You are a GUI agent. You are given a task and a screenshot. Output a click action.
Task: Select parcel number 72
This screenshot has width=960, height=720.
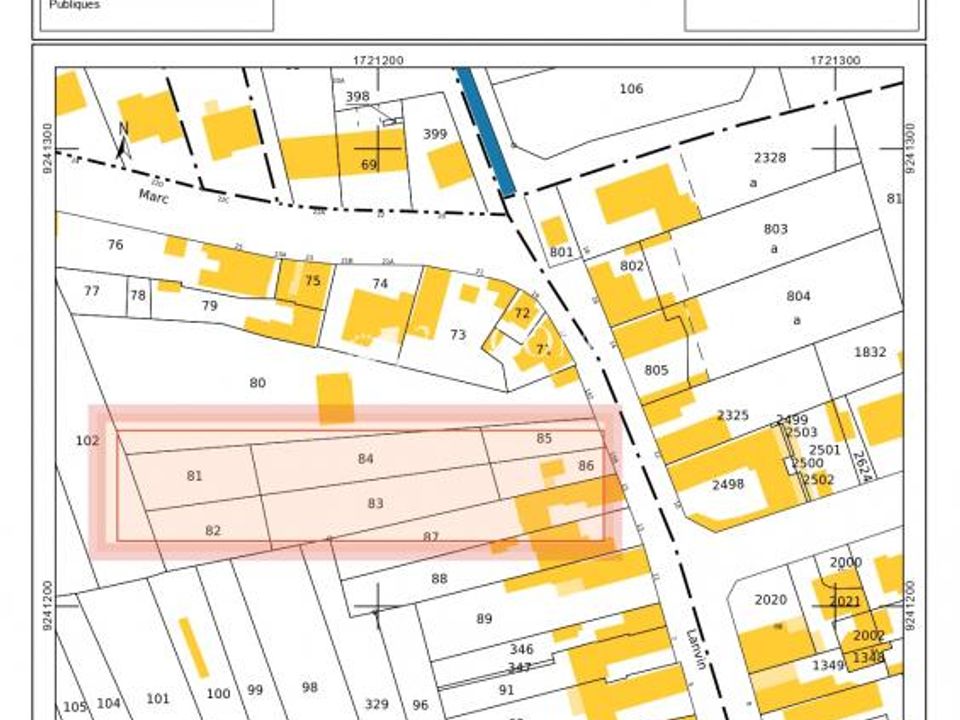click(522, 313)
